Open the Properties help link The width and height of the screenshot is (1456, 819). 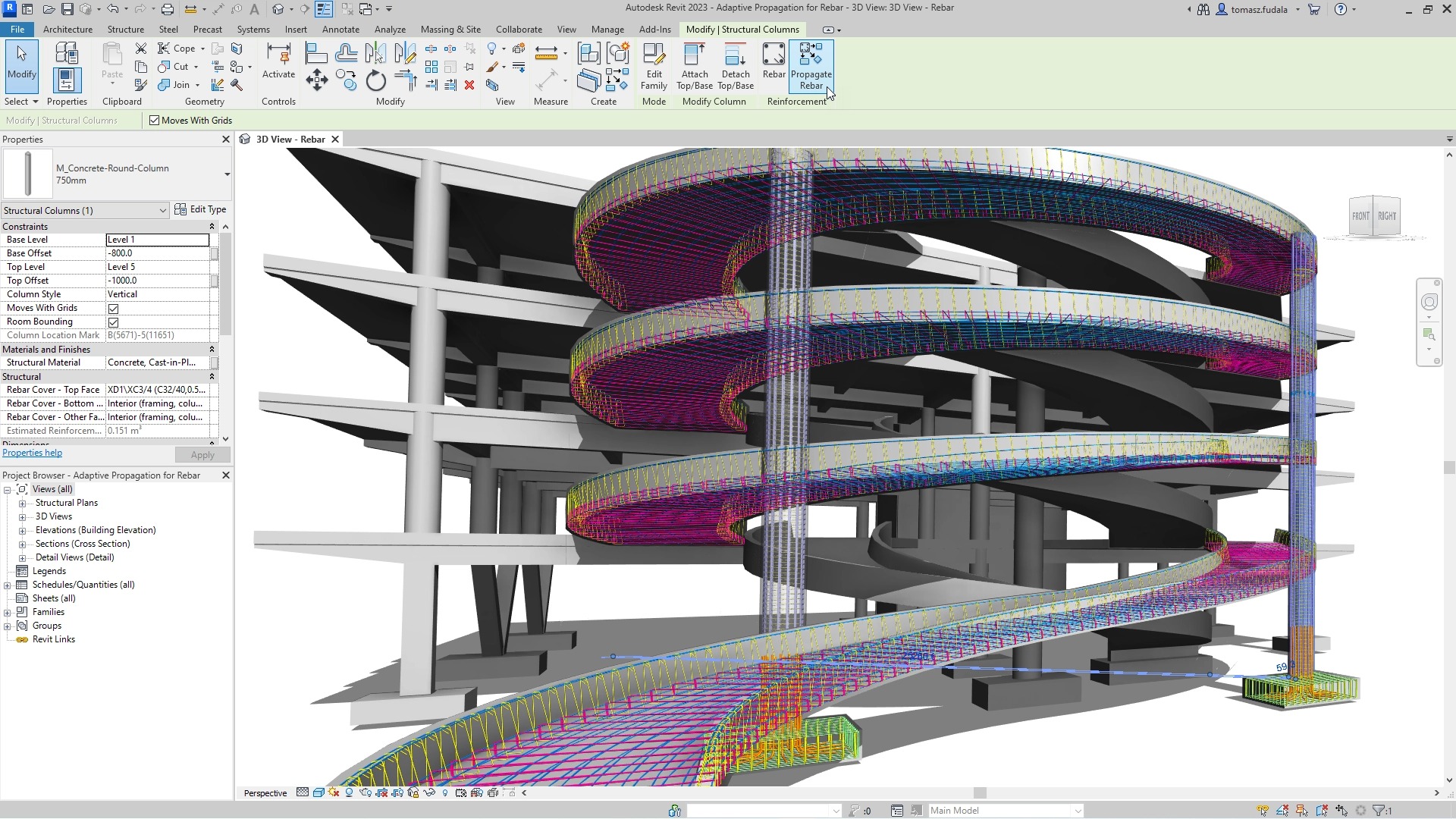(x=32, y=453)
